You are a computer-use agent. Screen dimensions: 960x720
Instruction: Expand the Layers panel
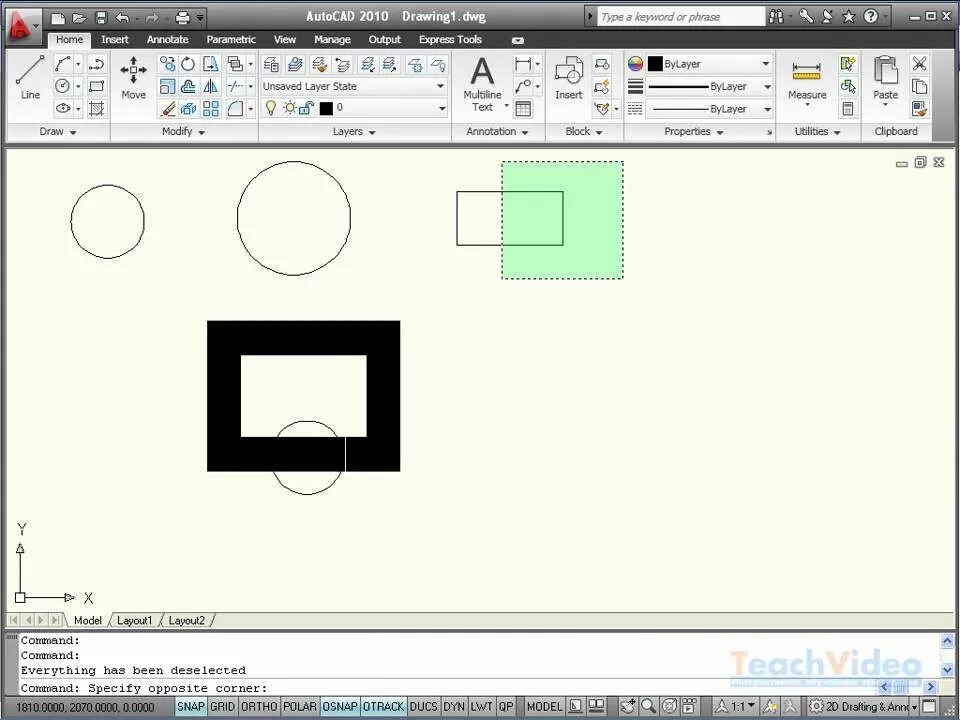[354, 132]
